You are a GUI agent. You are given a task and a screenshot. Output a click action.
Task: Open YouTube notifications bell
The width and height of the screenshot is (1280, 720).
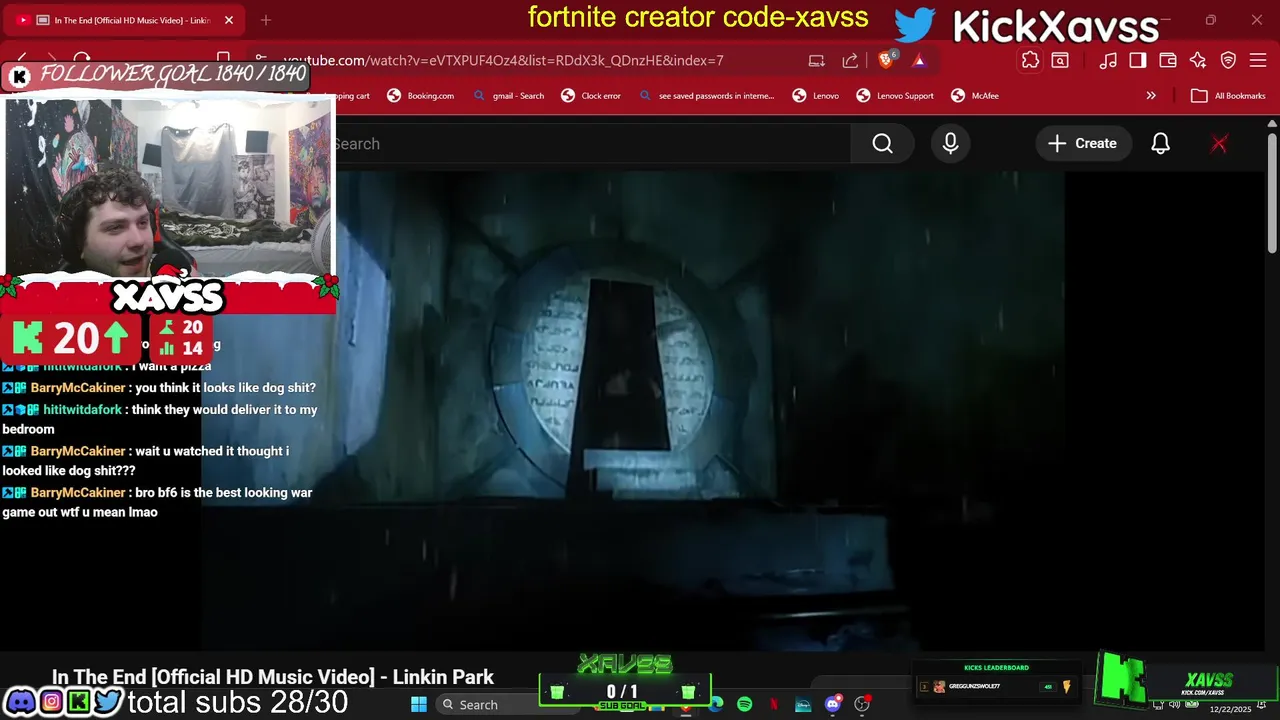click(x=1160, y=144)
